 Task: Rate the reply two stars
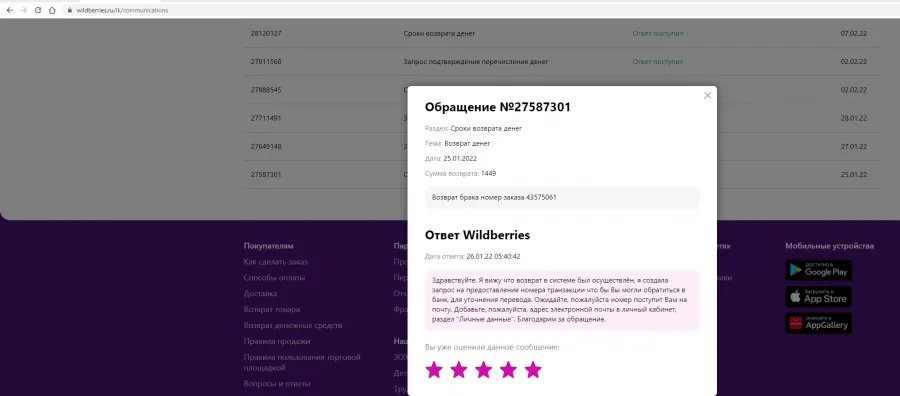point(459,370)
